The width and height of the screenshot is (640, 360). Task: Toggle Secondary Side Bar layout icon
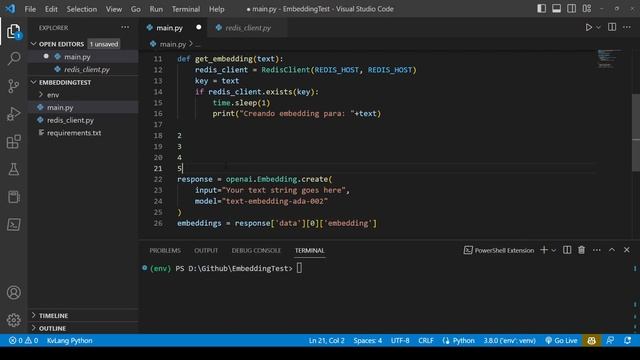pos(571,9)
